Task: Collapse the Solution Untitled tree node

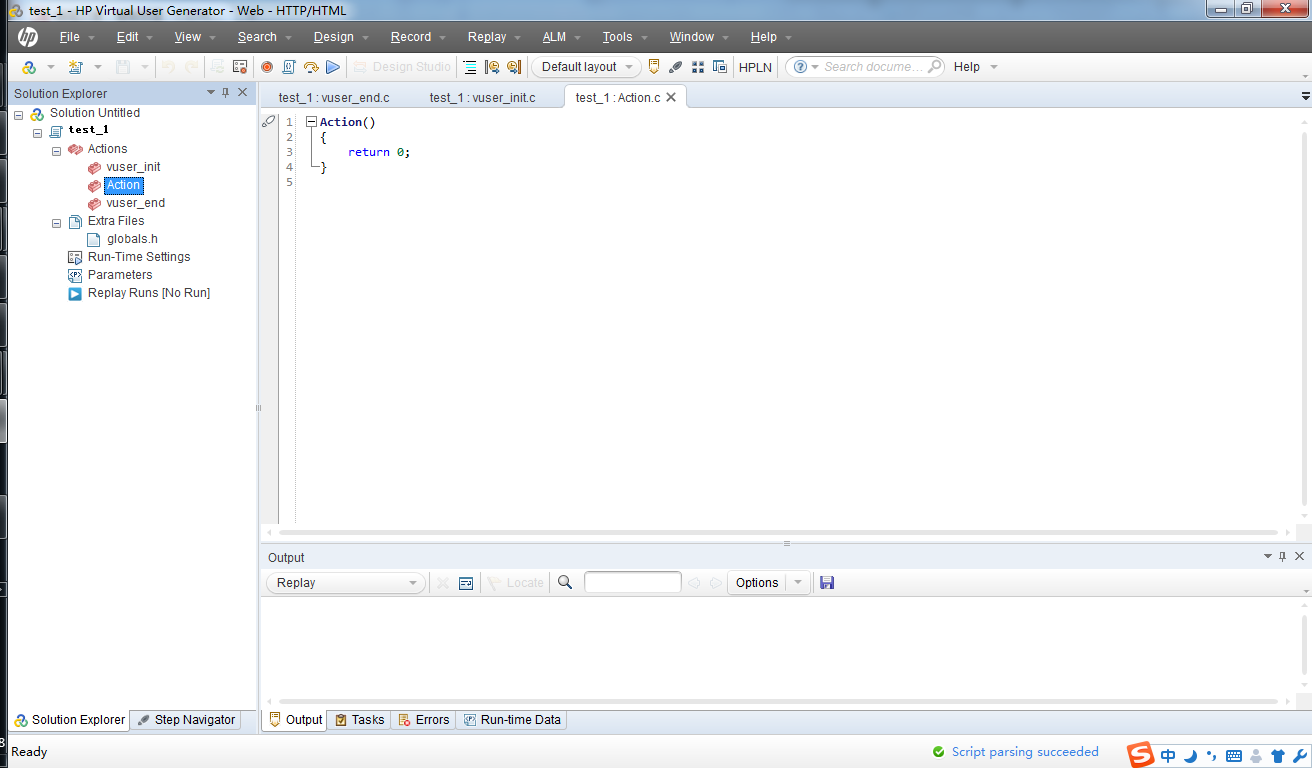Action: [x=18, y=114]
